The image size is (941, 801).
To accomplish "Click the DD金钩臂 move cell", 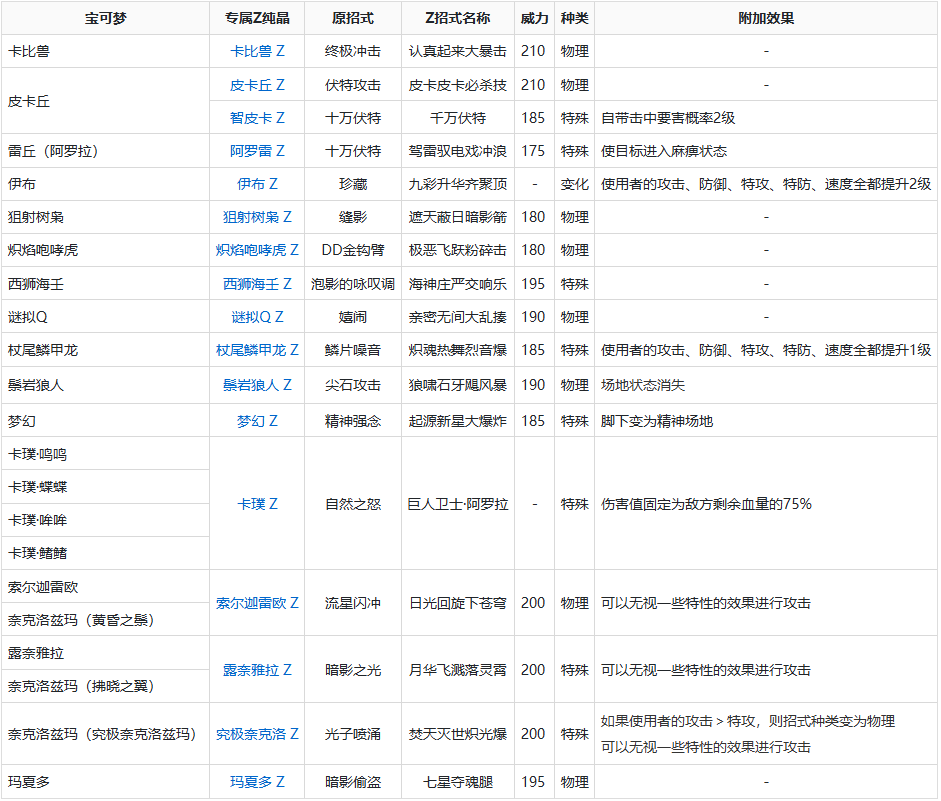I will pyautogui.click(x=353, y=250).
